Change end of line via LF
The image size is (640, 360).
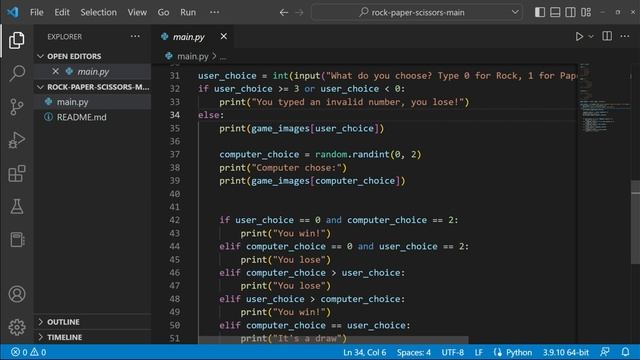click(478, 352)
